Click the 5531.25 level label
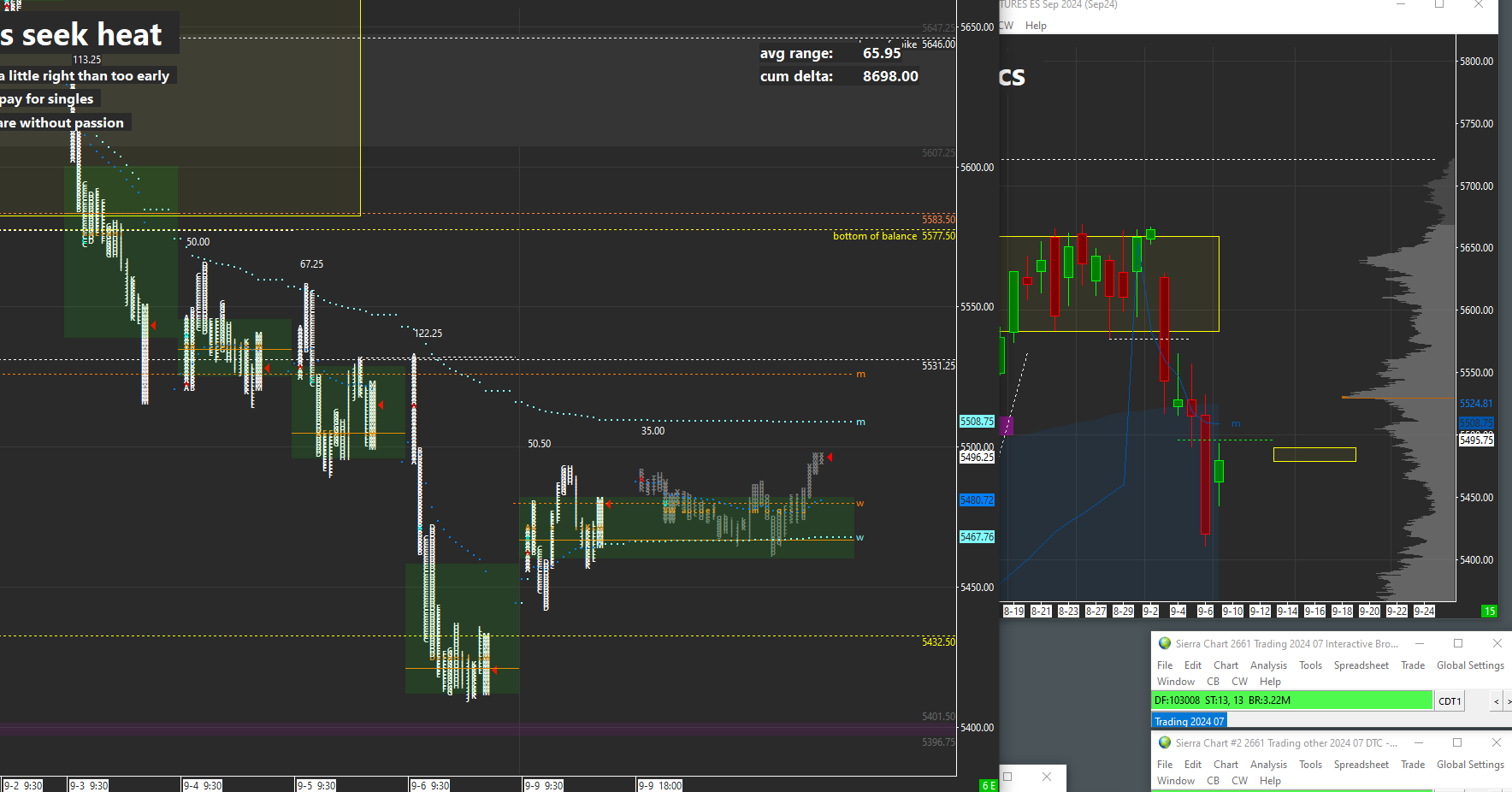 [x=938, y=366]
